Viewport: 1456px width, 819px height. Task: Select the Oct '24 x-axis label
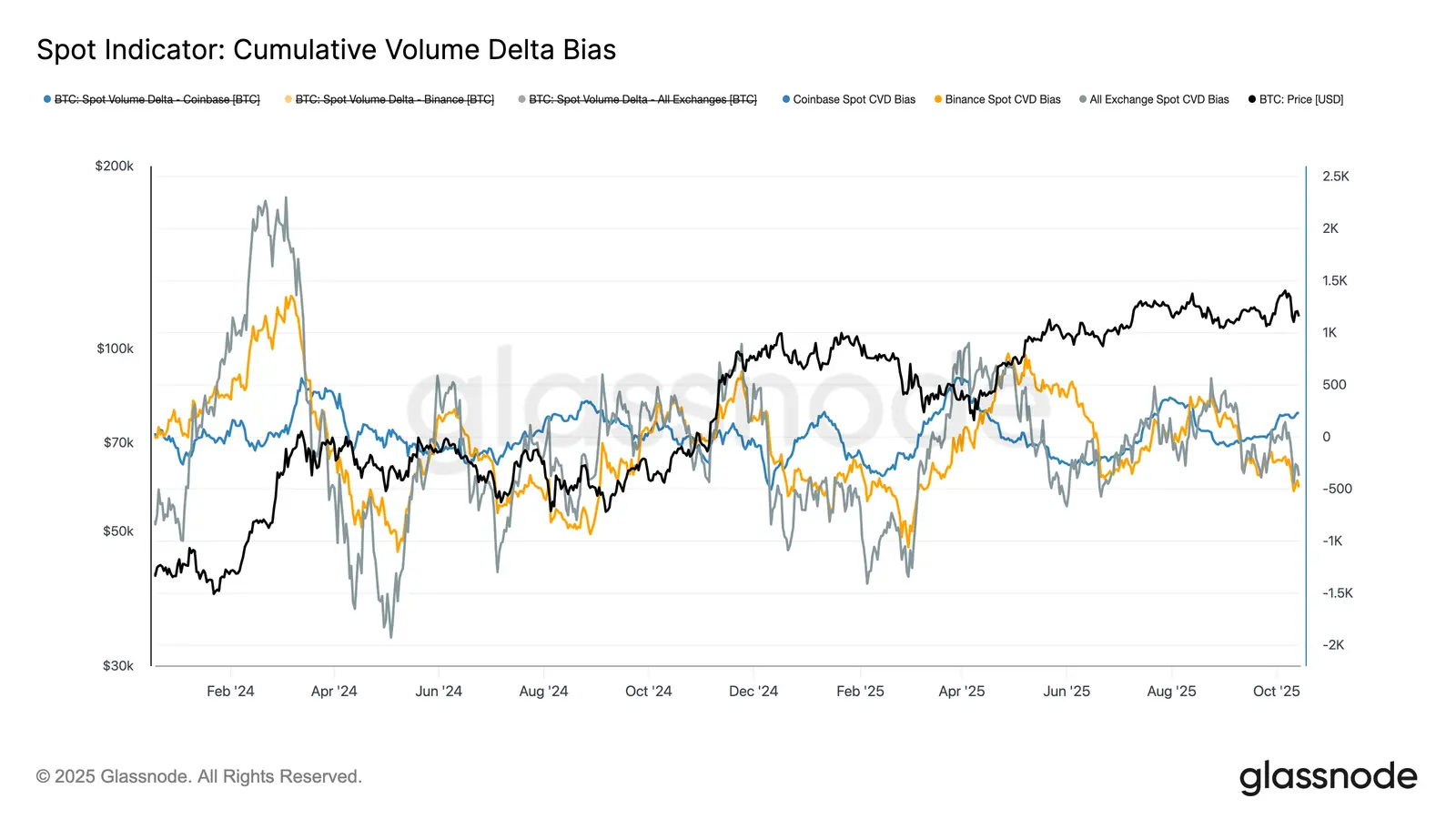coord(648,692)
